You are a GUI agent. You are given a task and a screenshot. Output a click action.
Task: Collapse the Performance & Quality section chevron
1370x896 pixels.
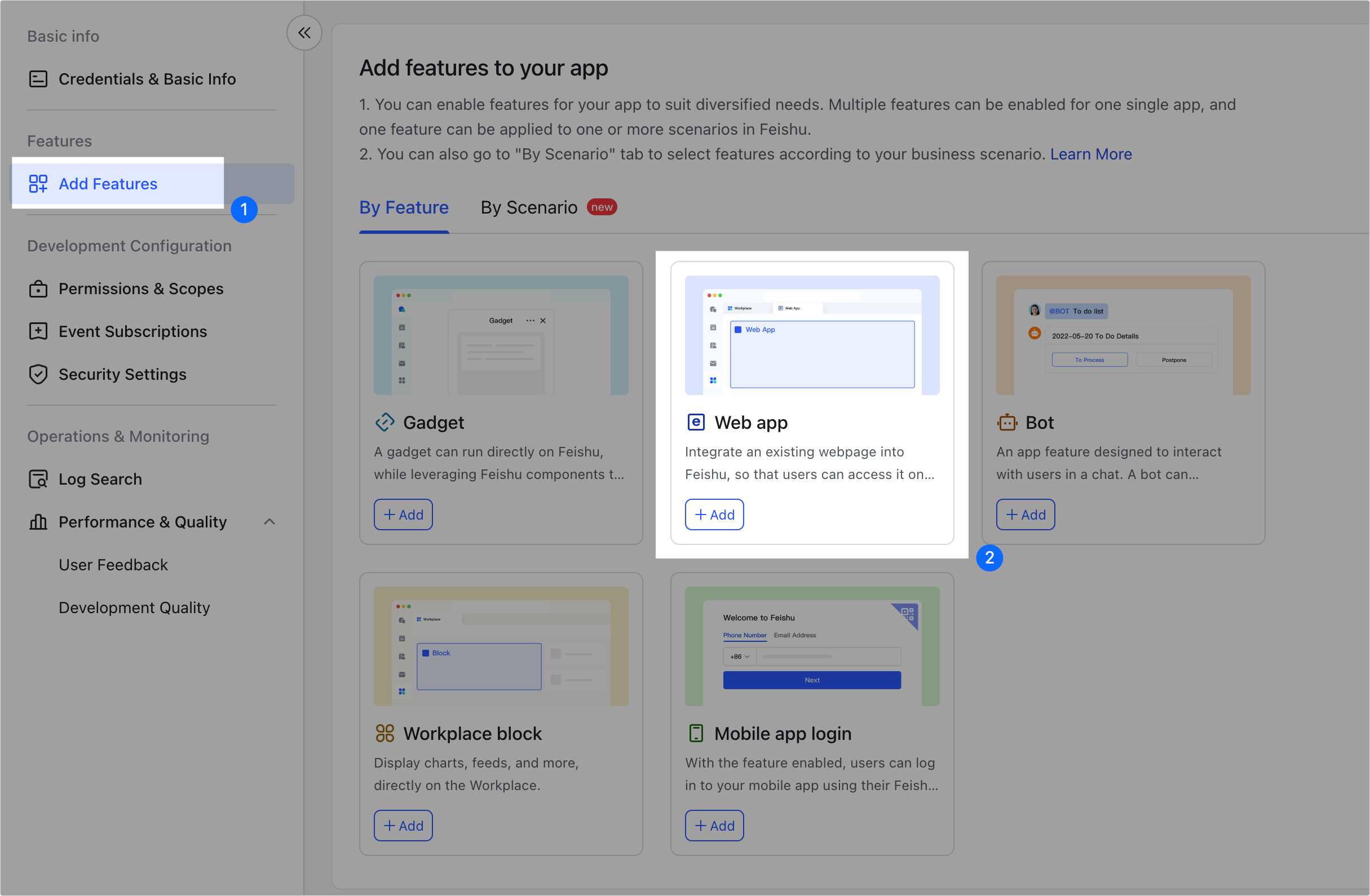269,522
